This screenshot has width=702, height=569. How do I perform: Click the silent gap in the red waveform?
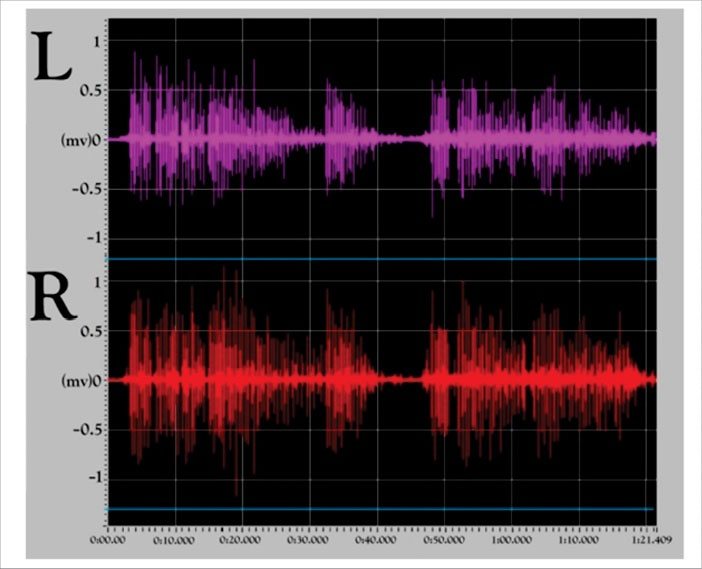402,380
